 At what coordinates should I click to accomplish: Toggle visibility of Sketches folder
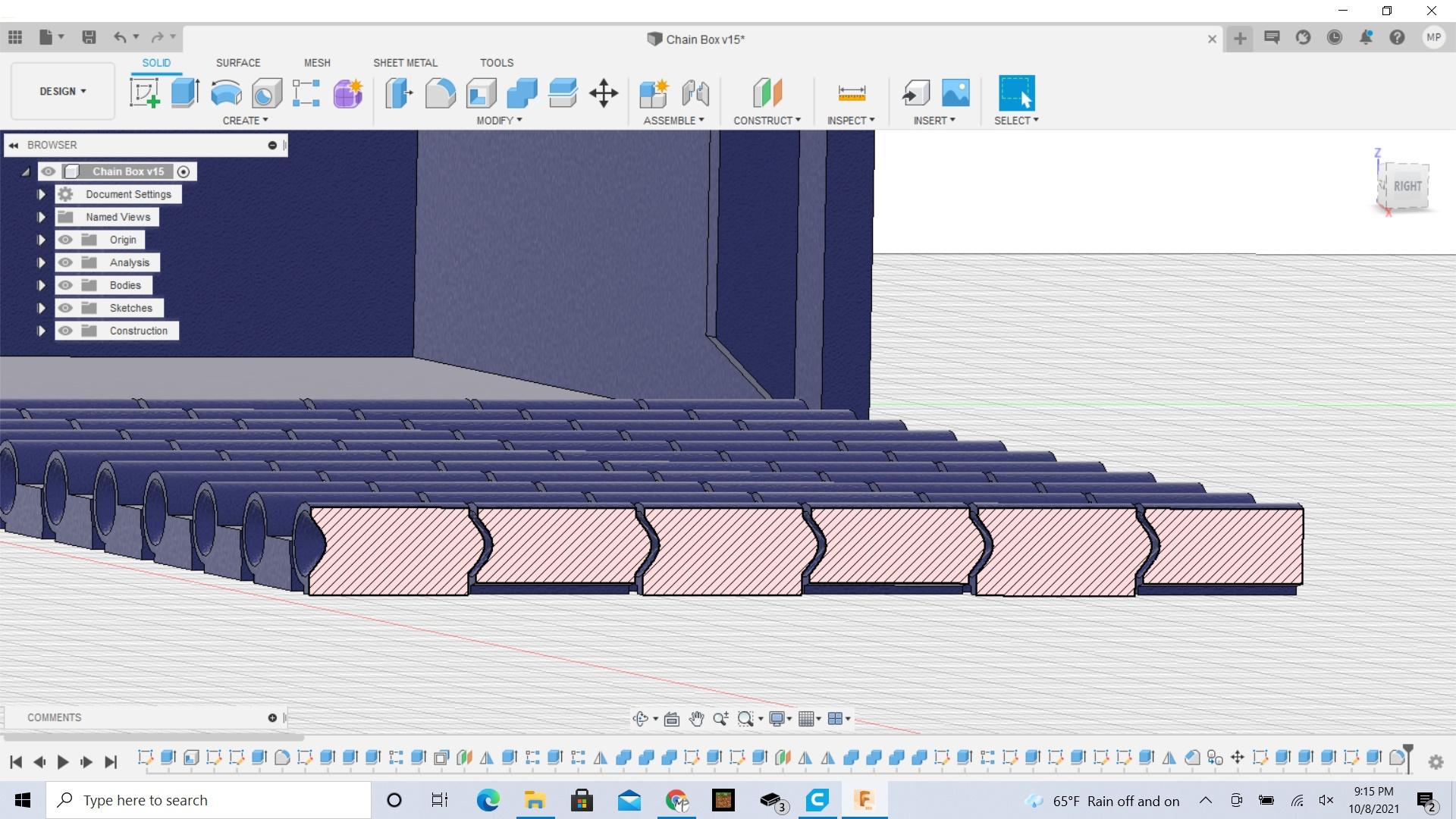66,307
